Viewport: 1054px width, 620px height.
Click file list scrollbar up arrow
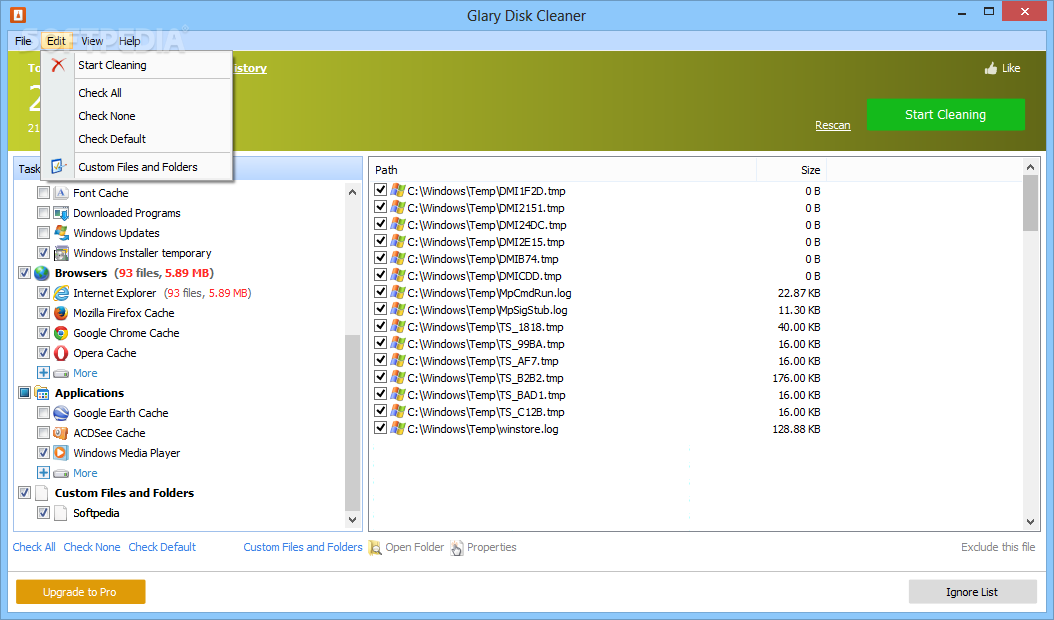coord(1030,167)
